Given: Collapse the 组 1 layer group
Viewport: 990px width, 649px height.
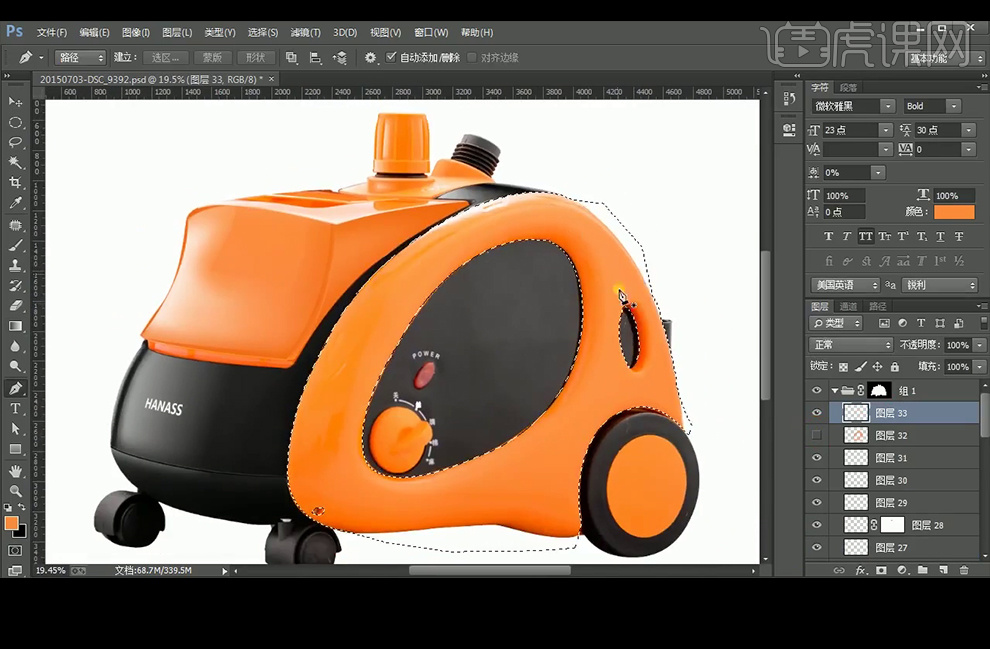Looking at the screenshot, I should [835, 391].
